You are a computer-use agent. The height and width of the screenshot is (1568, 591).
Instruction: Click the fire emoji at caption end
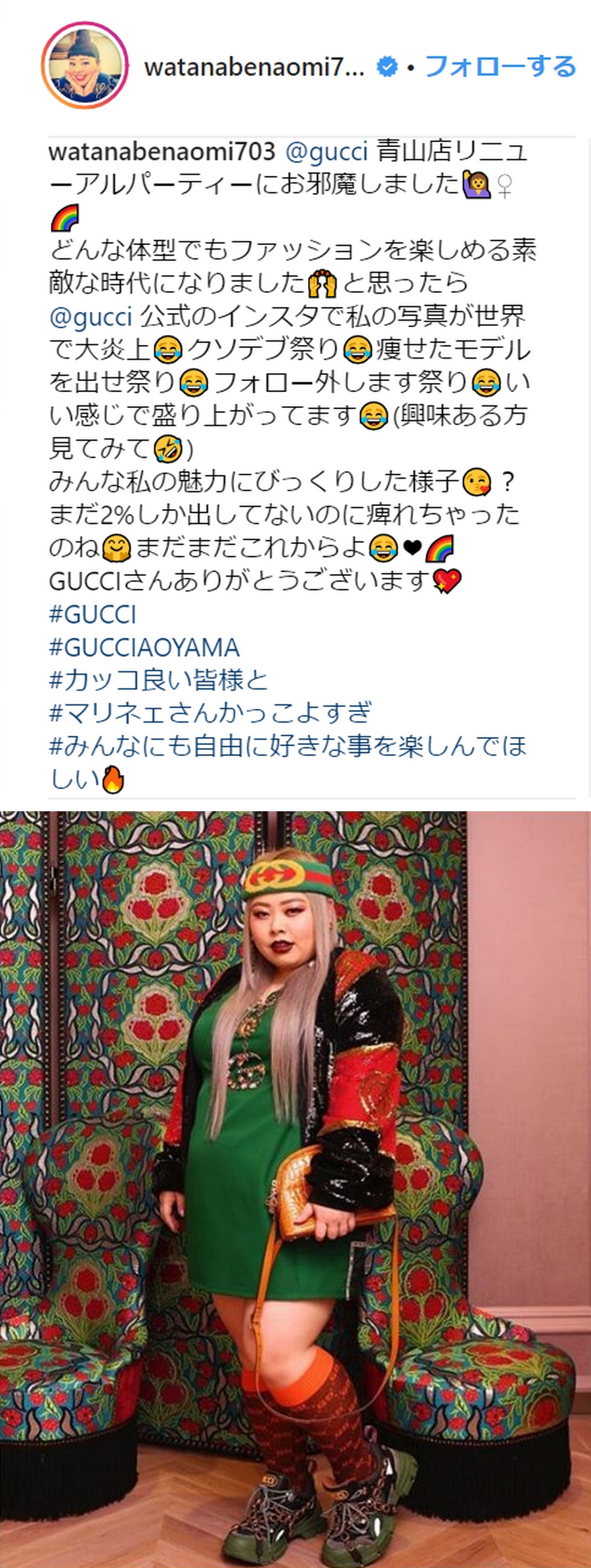coord(113,780)
